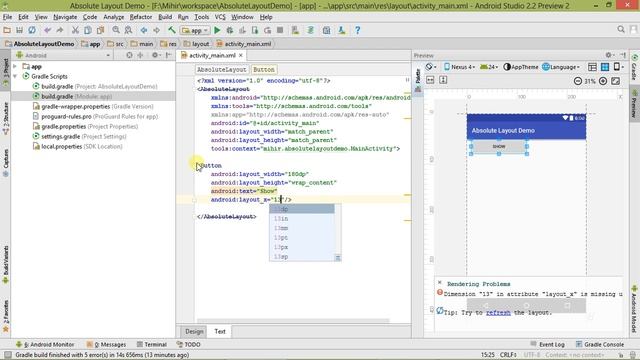Click the Stop square icon
This screenshot has width=640, height=360.
pyautogui.click(x=280, y=30)
